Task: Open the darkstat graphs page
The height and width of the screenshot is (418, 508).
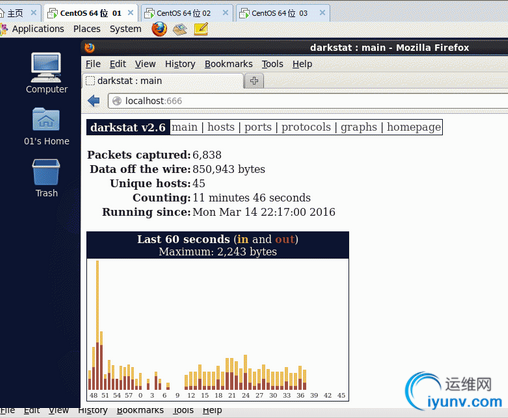Action: (359, 127)
